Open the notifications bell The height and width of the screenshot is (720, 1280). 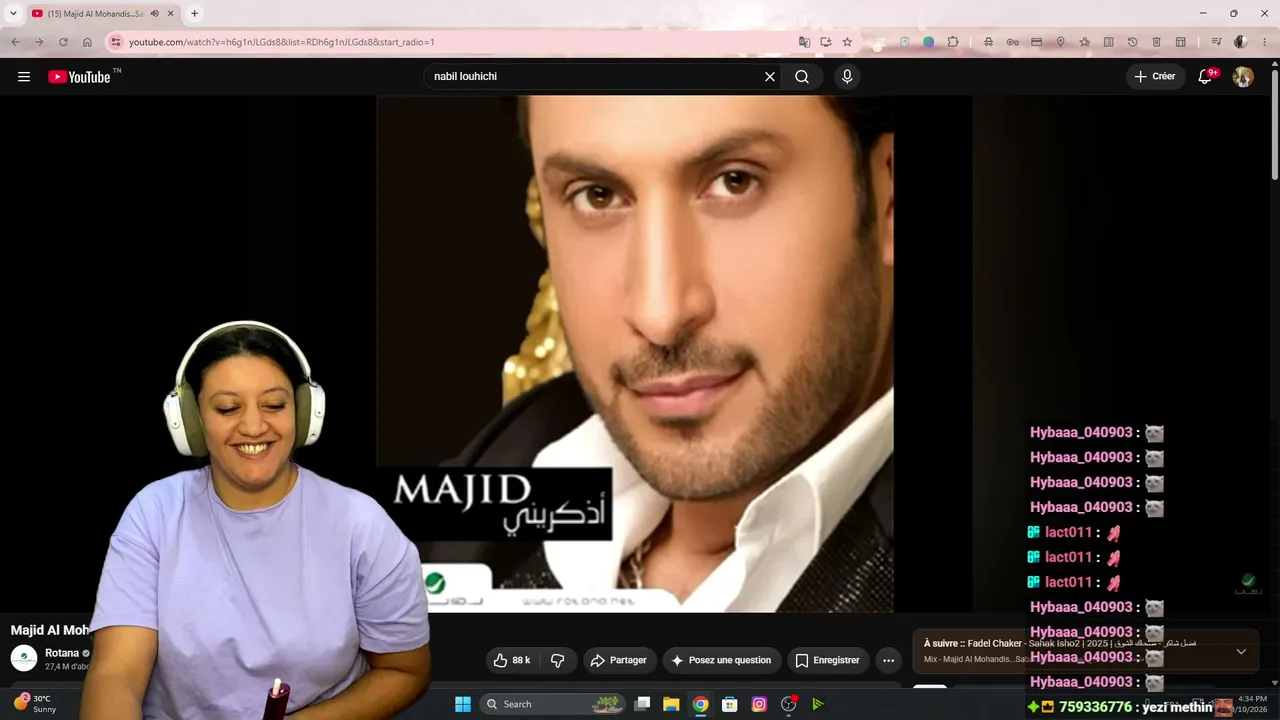tap(1206, 77)
